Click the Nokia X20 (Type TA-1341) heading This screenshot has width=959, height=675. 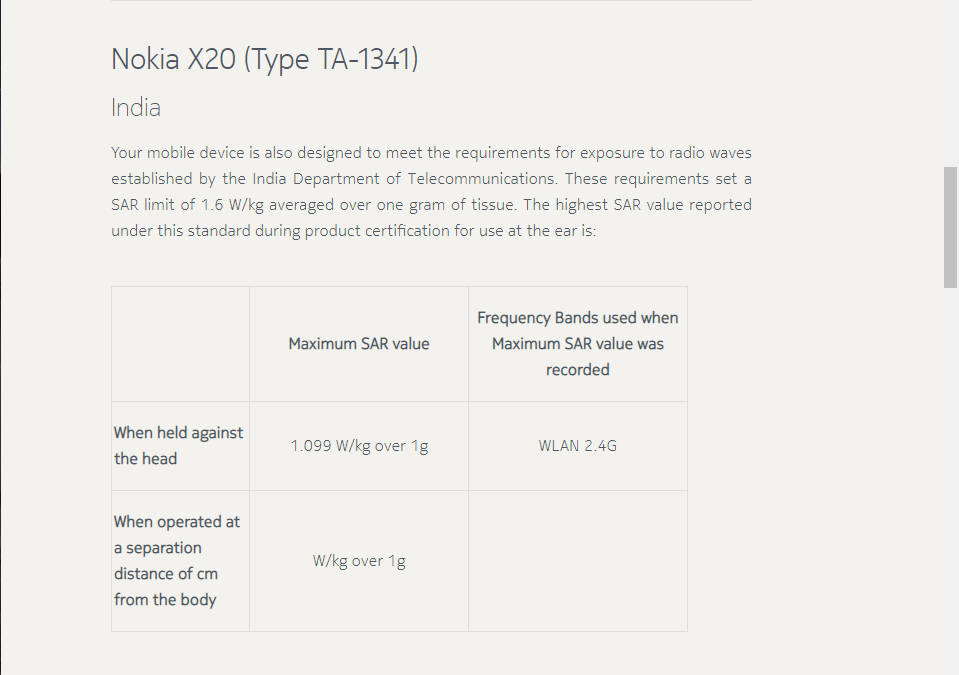coord(264,60)
